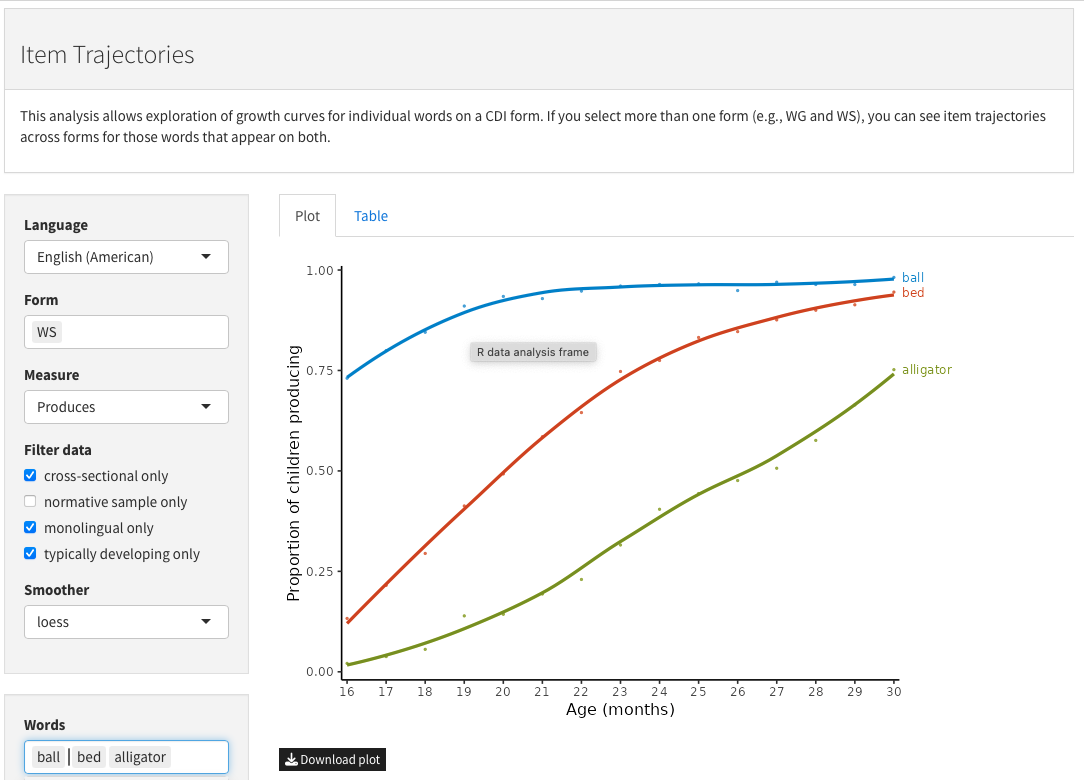
Task: Expand the Language dropdown arrow
Action: click(206, 257)
